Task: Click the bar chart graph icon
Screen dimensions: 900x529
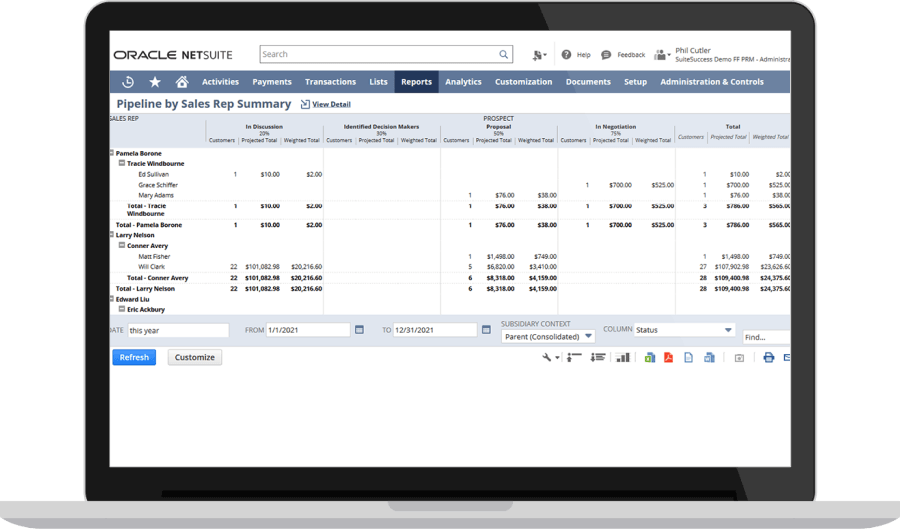Action: 623,357
